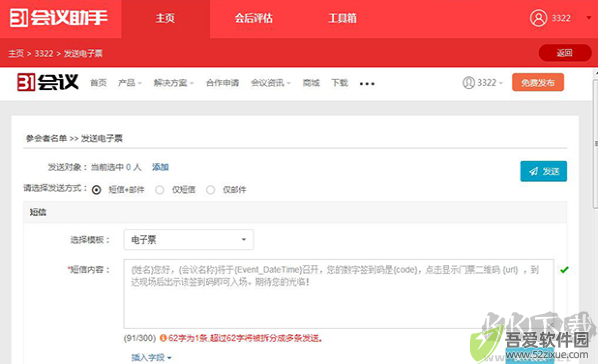Click the three-dots more menu icon

tap(367, 84)
